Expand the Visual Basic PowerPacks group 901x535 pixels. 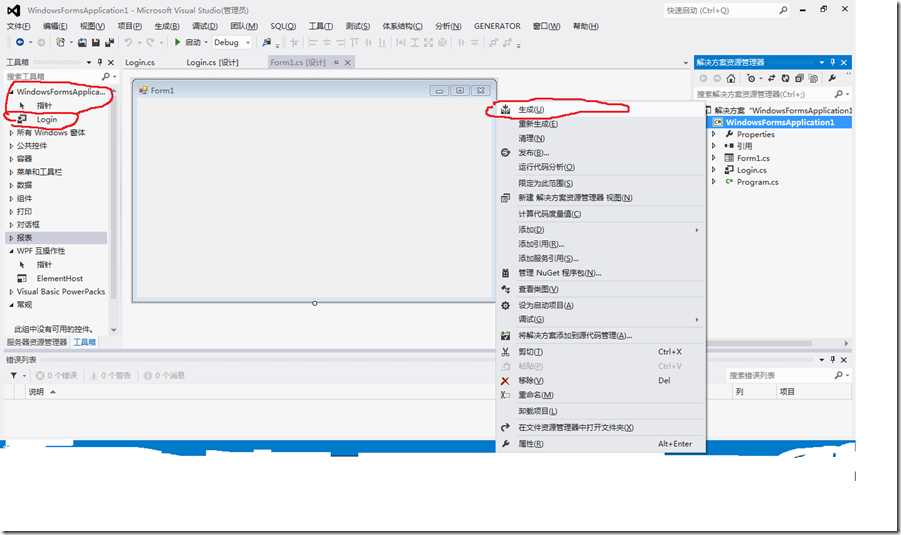(x=11, y=292)
